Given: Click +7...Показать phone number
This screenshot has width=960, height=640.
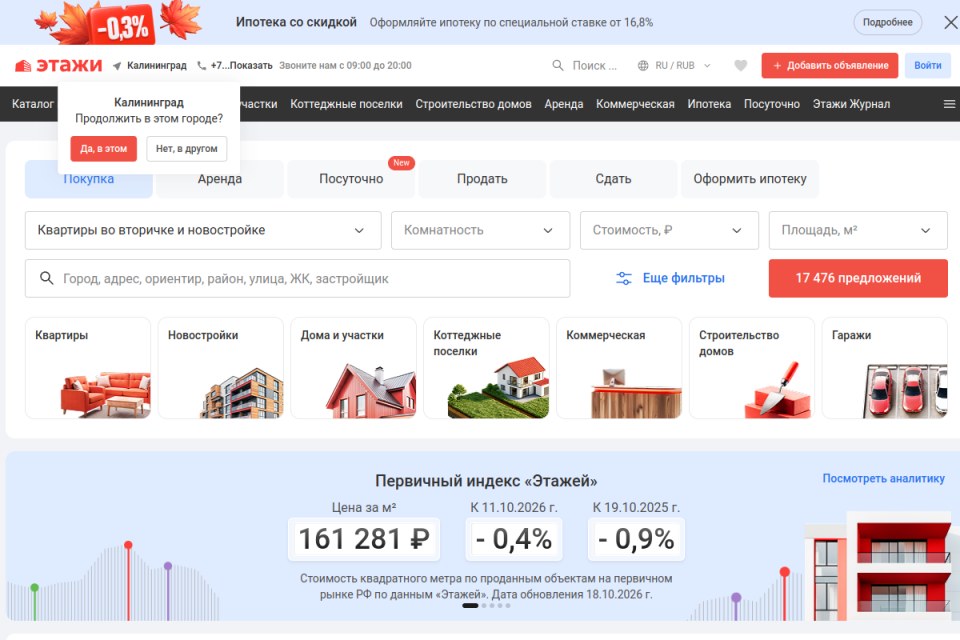Looking at the screenshot, I should (241, 66).
